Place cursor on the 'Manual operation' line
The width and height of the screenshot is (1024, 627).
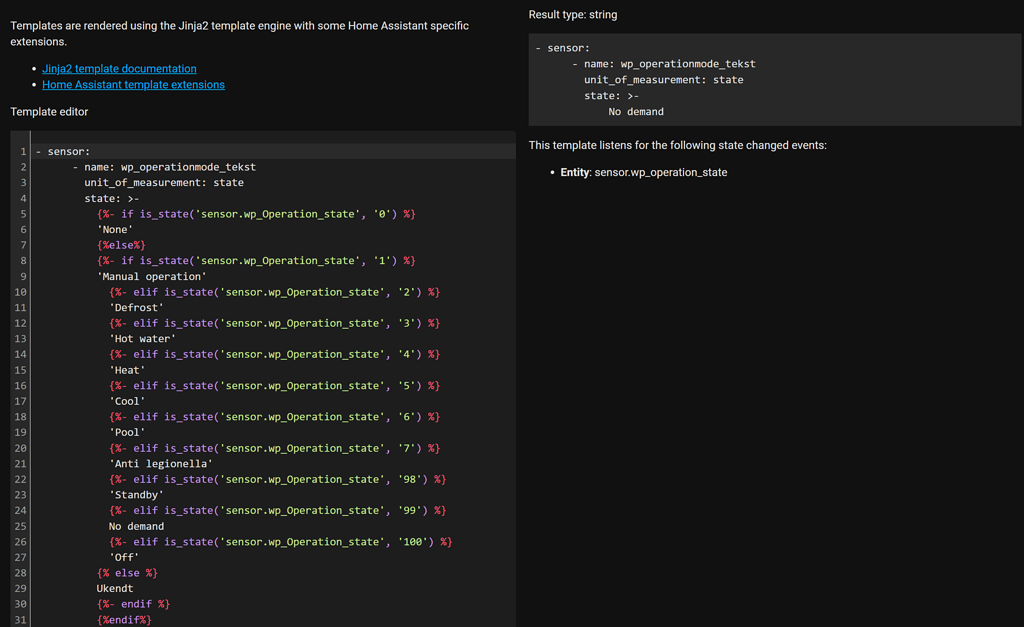point(151,276)
